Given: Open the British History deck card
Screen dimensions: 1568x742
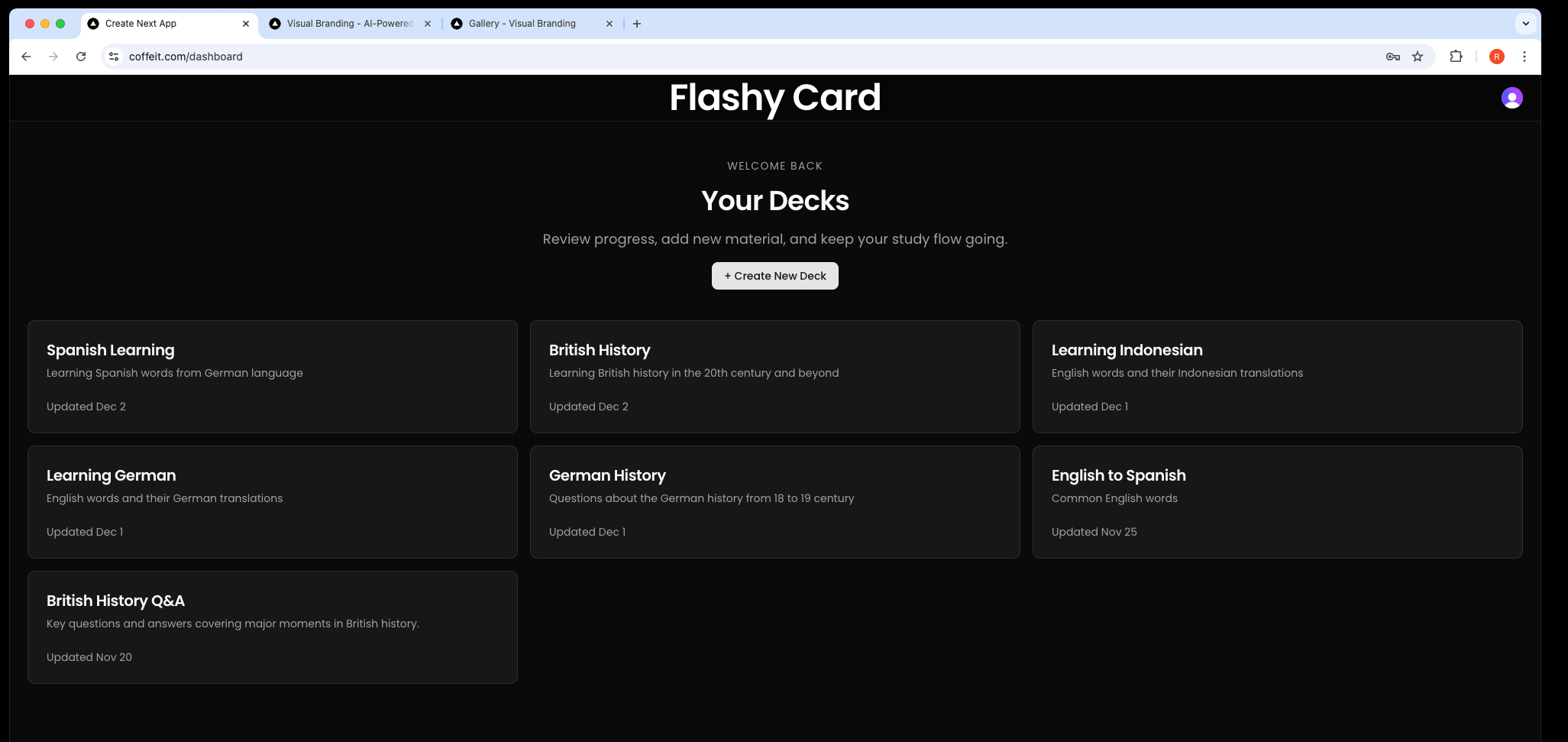Looking at the screenshot, I should click(774, 377).
